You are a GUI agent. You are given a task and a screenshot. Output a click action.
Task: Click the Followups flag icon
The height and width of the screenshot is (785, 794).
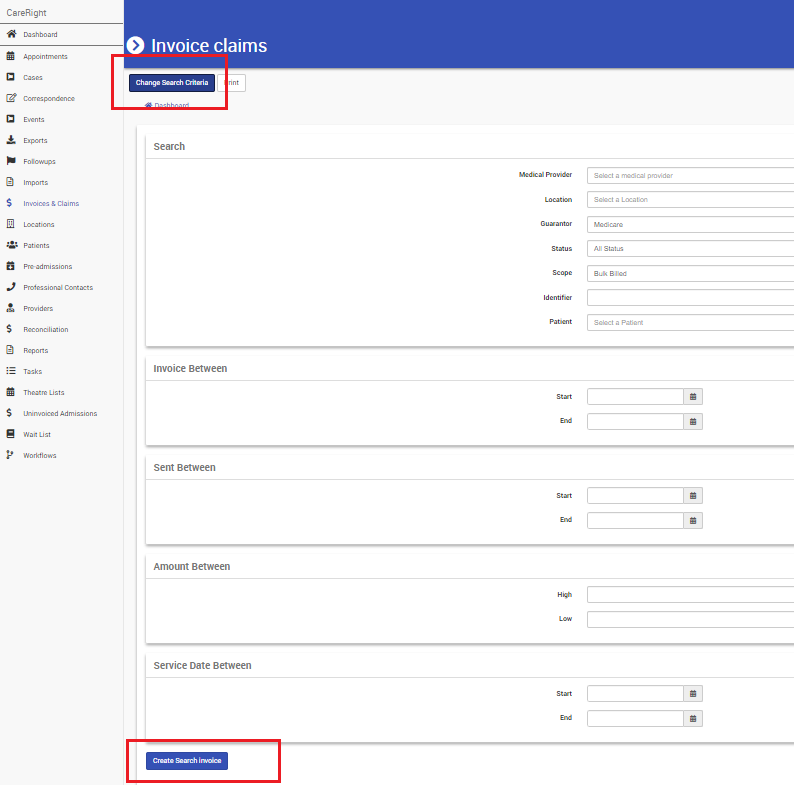(x=11, y=161)
